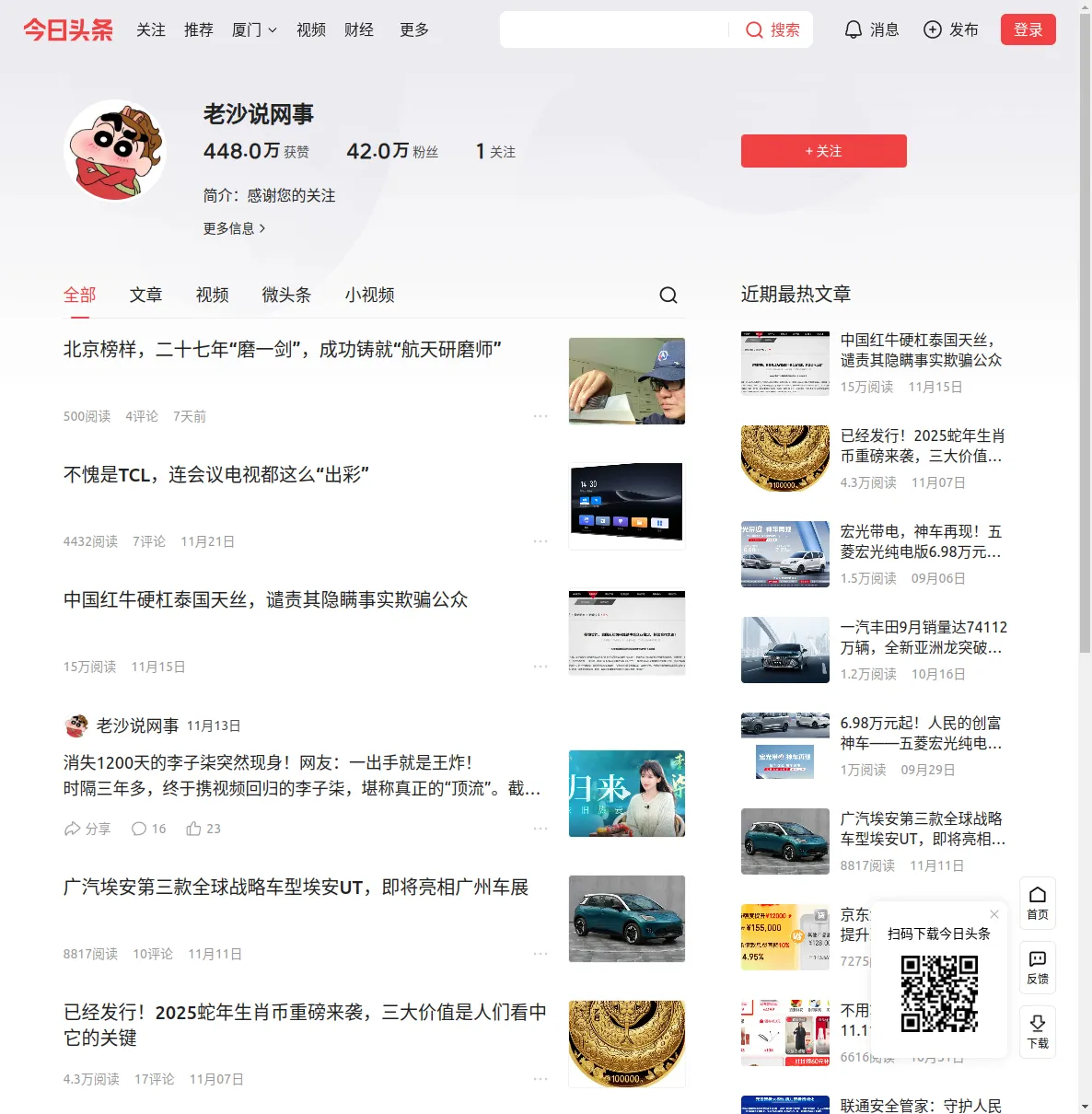This screenshot has height=1114, width=1092.
Task: Click the 搜索 button text
Action: [x=785, y=29]
